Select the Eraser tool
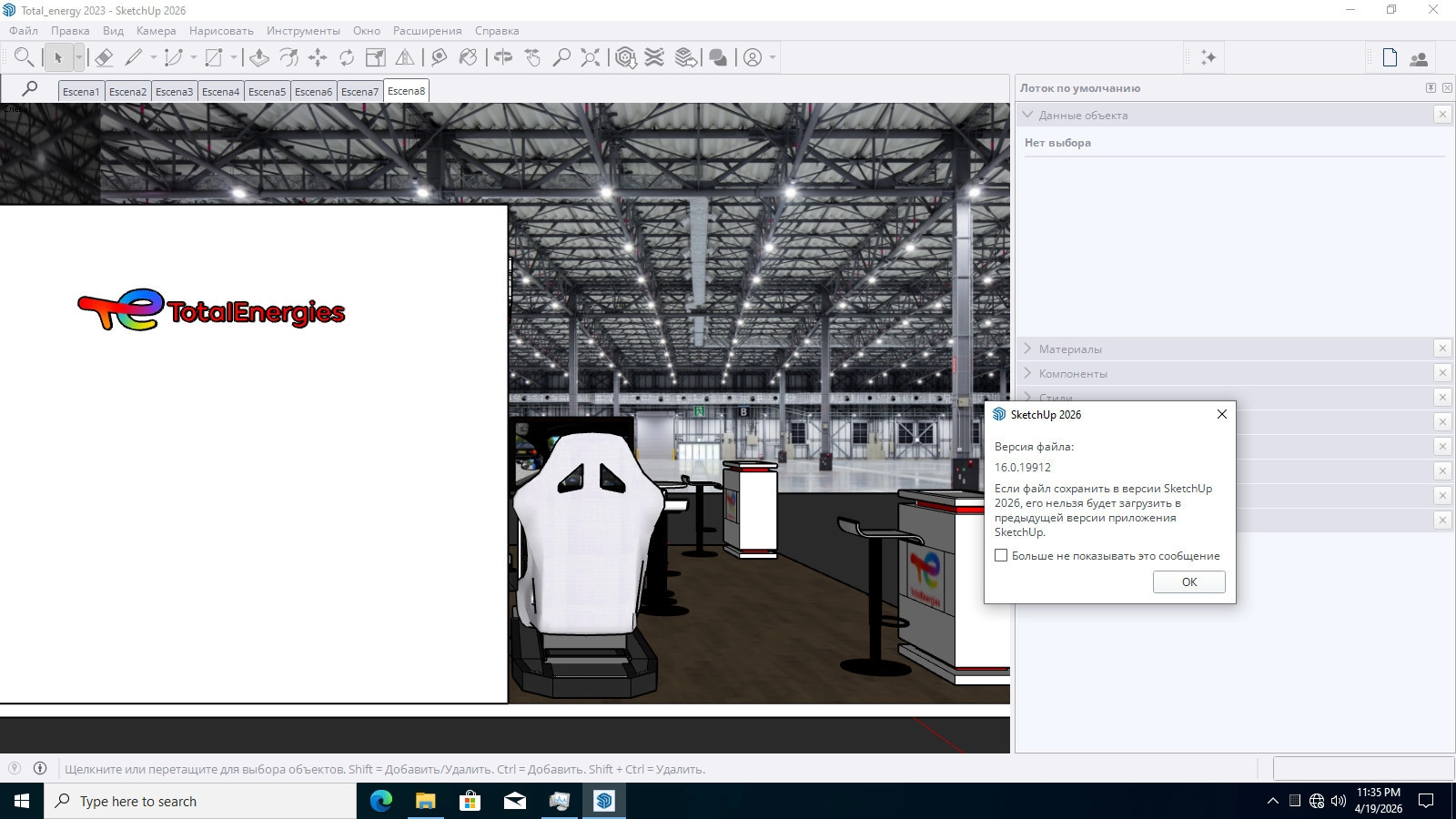This screenshot has width=1456, height=819. pyautogui.click(x=104, y=57)
